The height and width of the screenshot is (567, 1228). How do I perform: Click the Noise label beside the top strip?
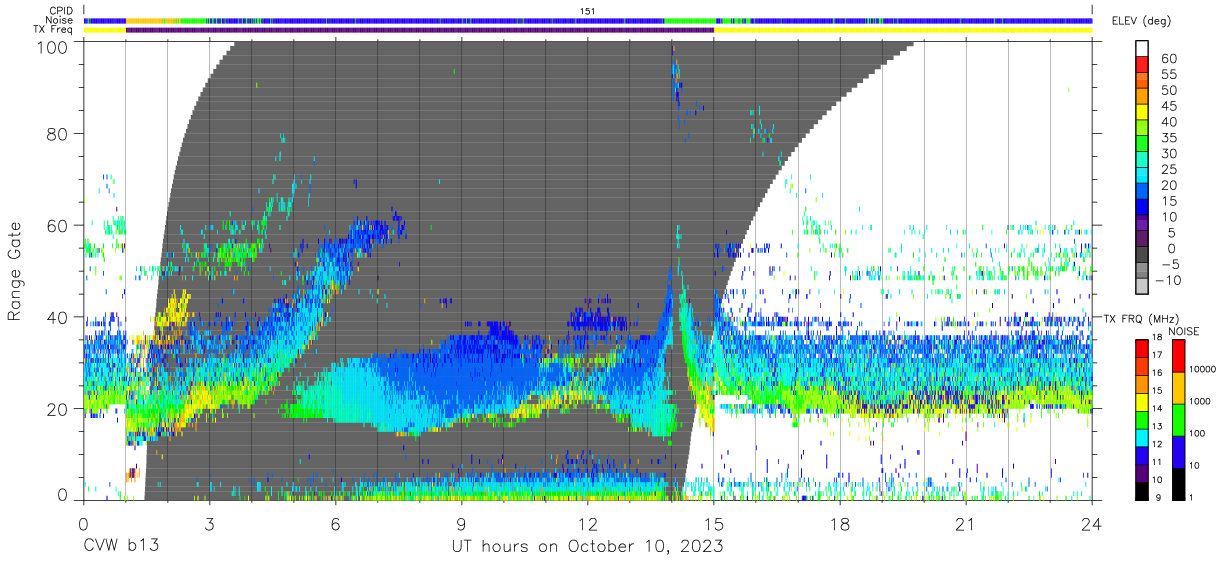[x=60, y=20]
